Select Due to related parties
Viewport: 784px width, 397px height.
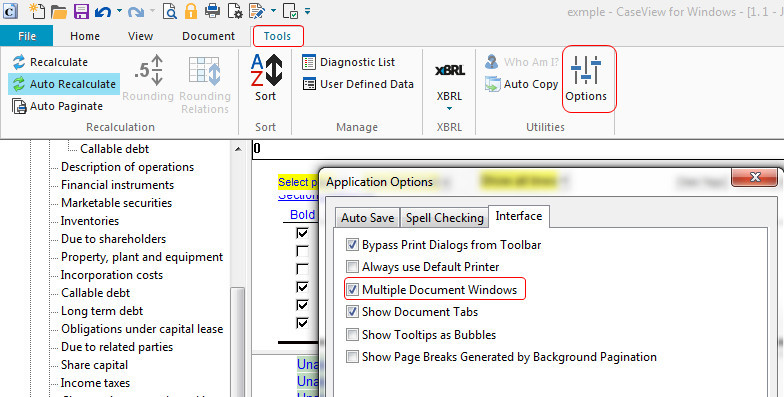pos(117,347)
